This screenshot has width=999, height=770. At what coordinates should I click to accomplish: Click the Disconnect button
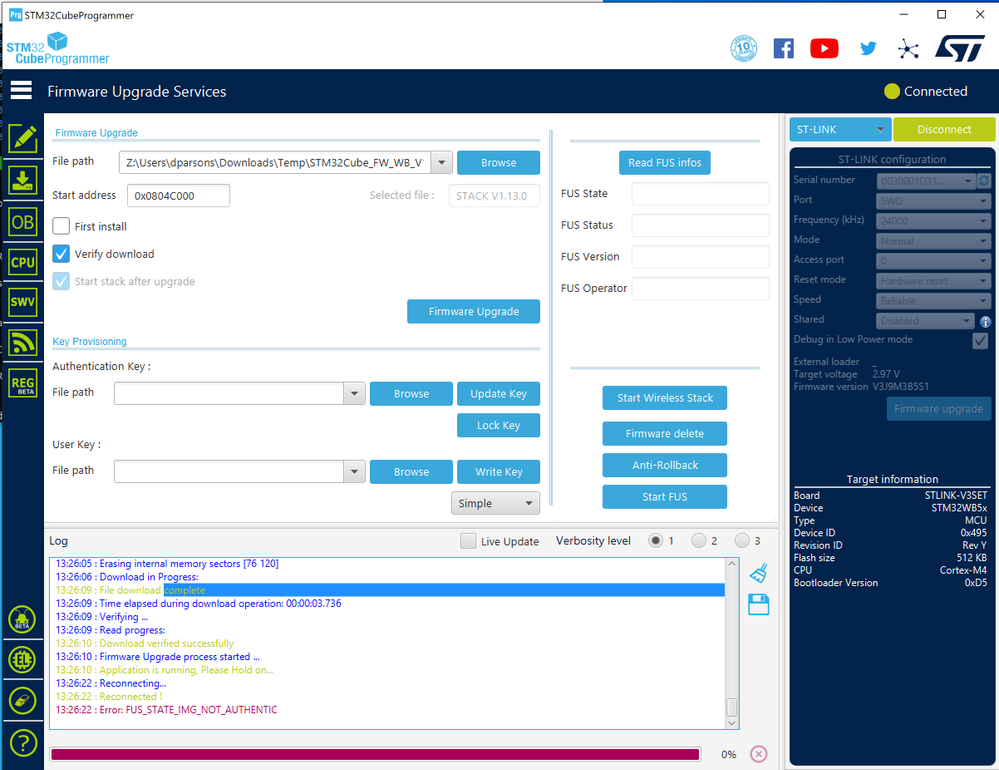(944, 129)
